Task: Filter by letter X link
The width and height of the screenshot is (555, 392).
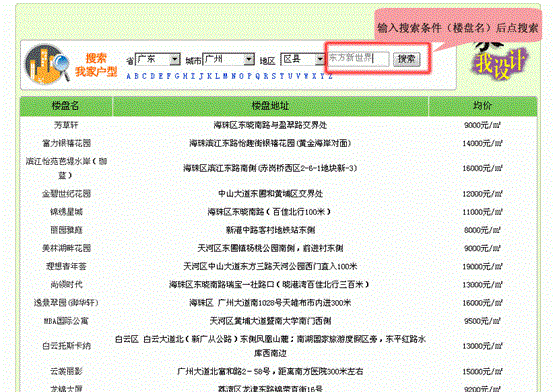Action: pyautogui.click(x=314, y=76)
